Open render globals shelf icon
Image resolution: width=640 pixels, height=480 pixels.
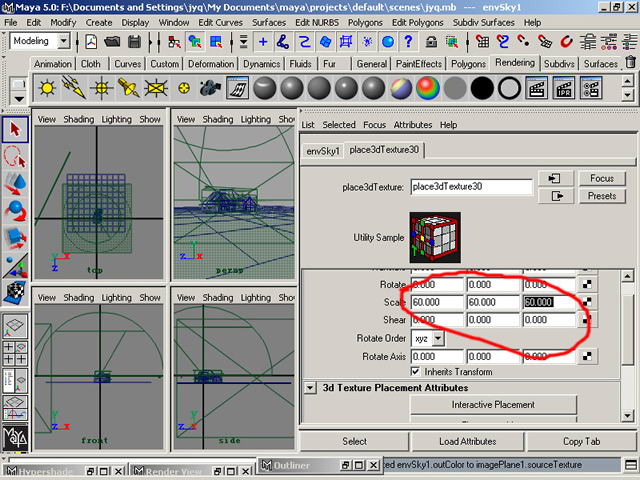(591, 88)
